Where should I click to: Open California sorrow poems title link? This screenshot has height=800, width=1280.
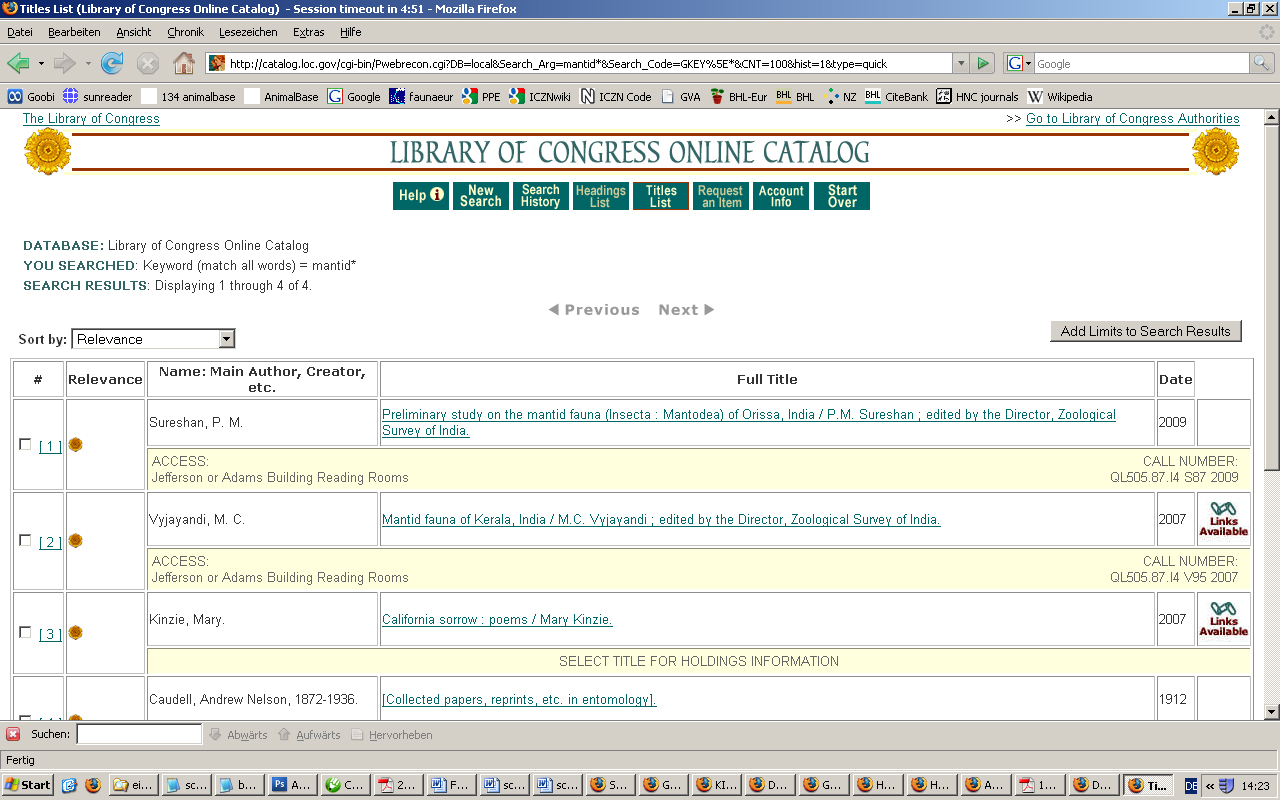pyautogui.click(x=497, y=620)
